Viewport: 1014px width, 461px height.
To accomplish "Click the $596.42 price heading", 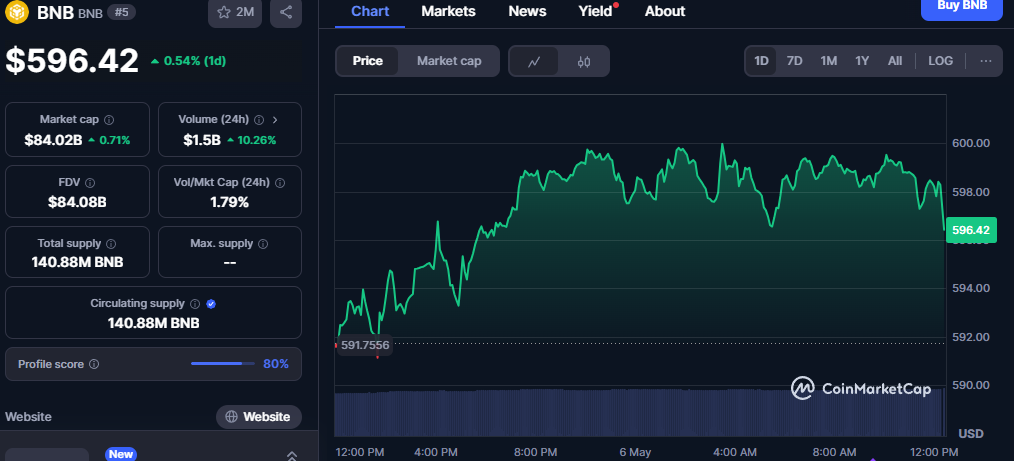I will (x=72, y=61).
